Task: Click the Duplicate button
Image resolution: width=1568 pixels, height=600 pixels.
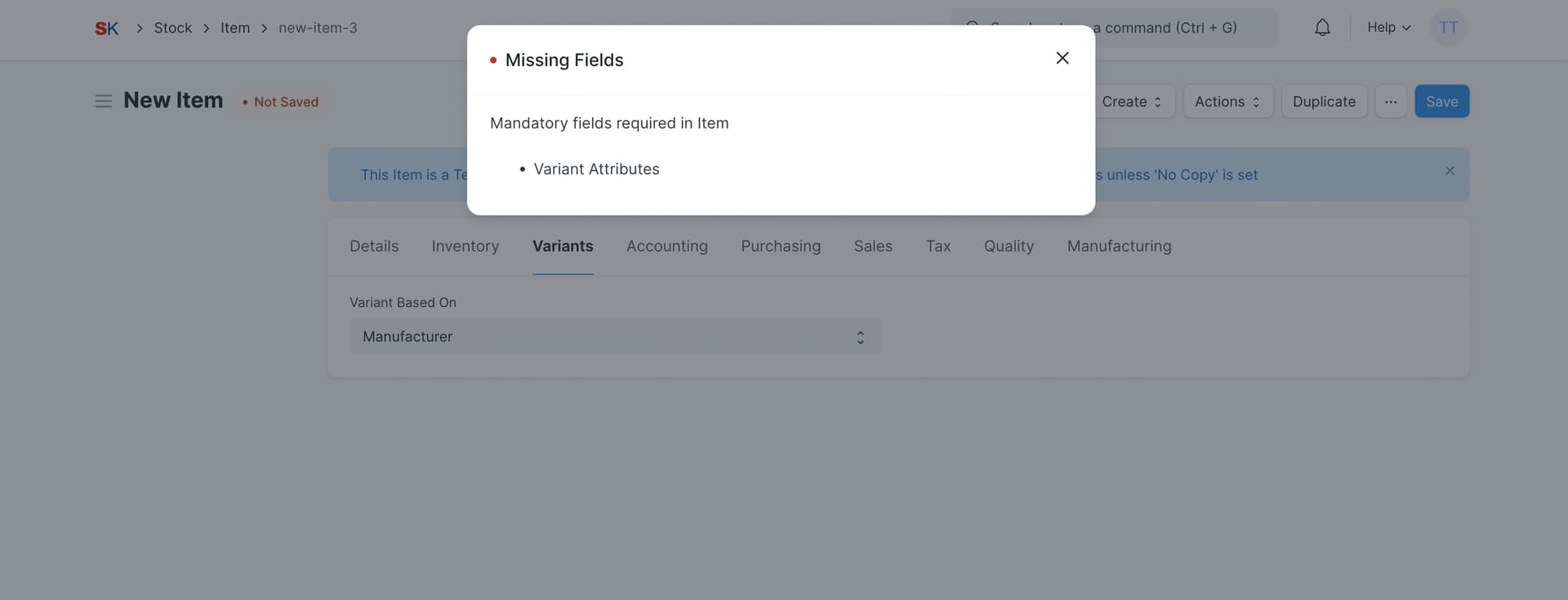Action: coord(1324,101)
